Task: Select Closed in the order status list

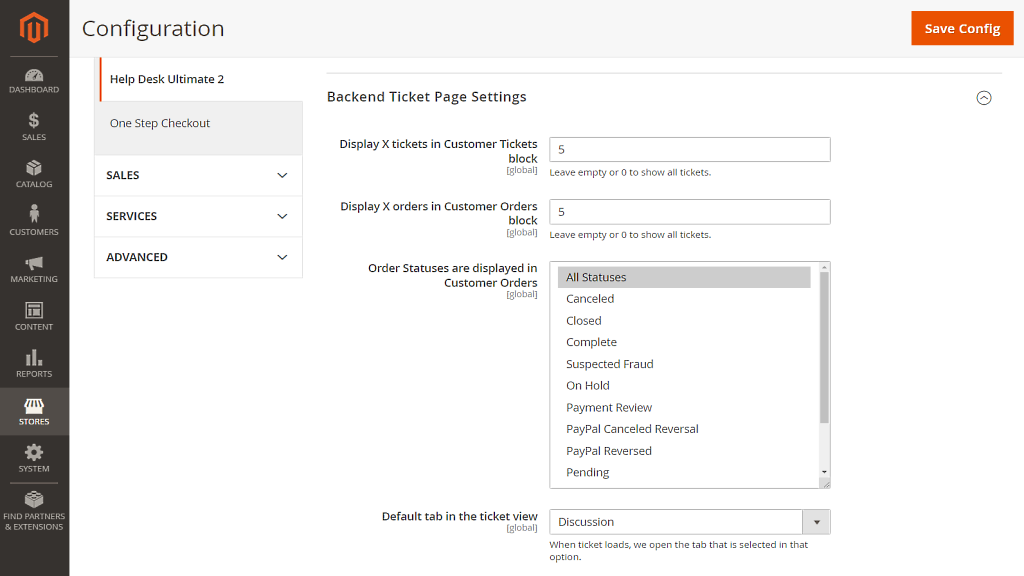Action: [x=684, y=321]
